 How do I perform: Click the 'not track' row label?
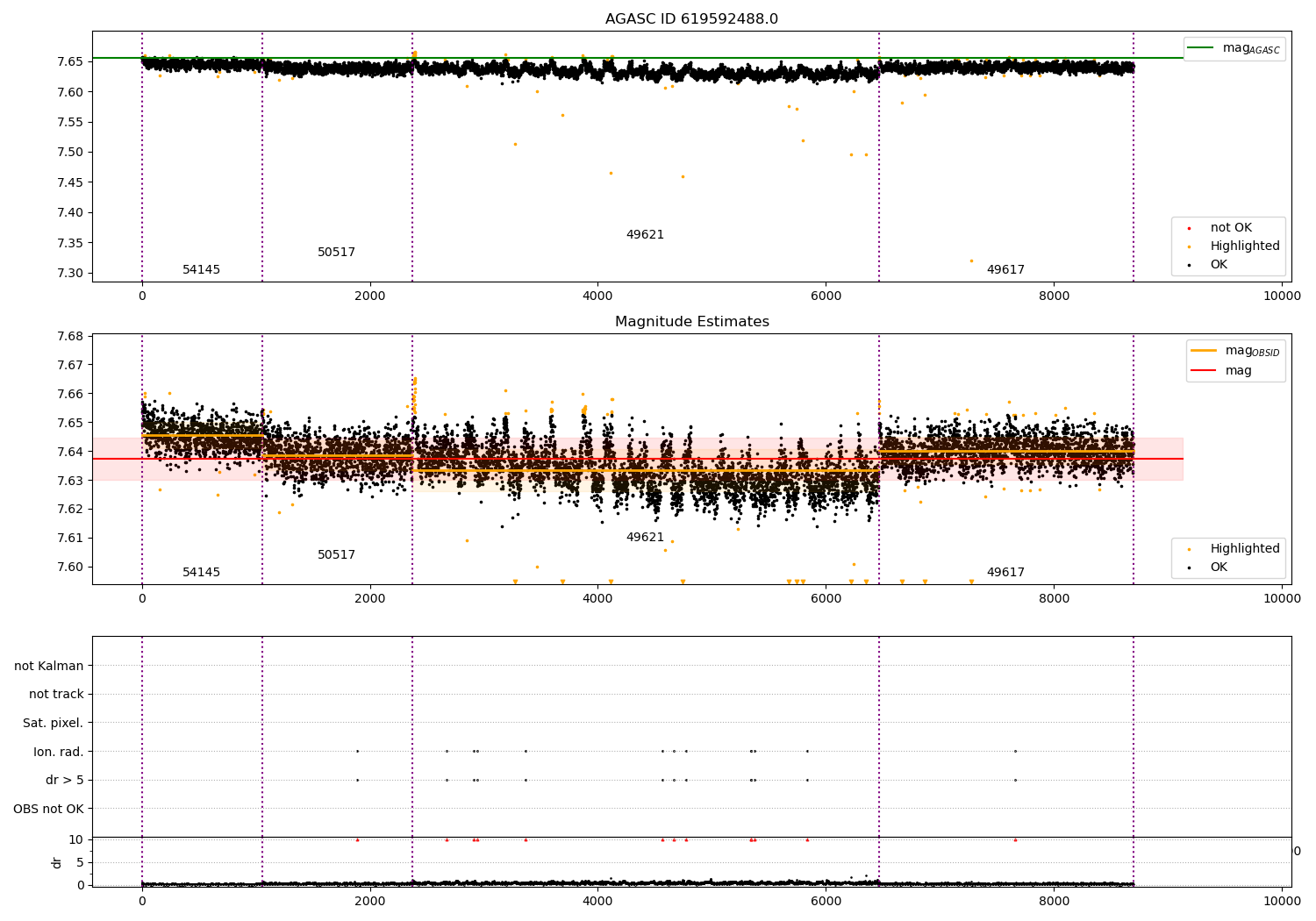[x=56, y=694]
